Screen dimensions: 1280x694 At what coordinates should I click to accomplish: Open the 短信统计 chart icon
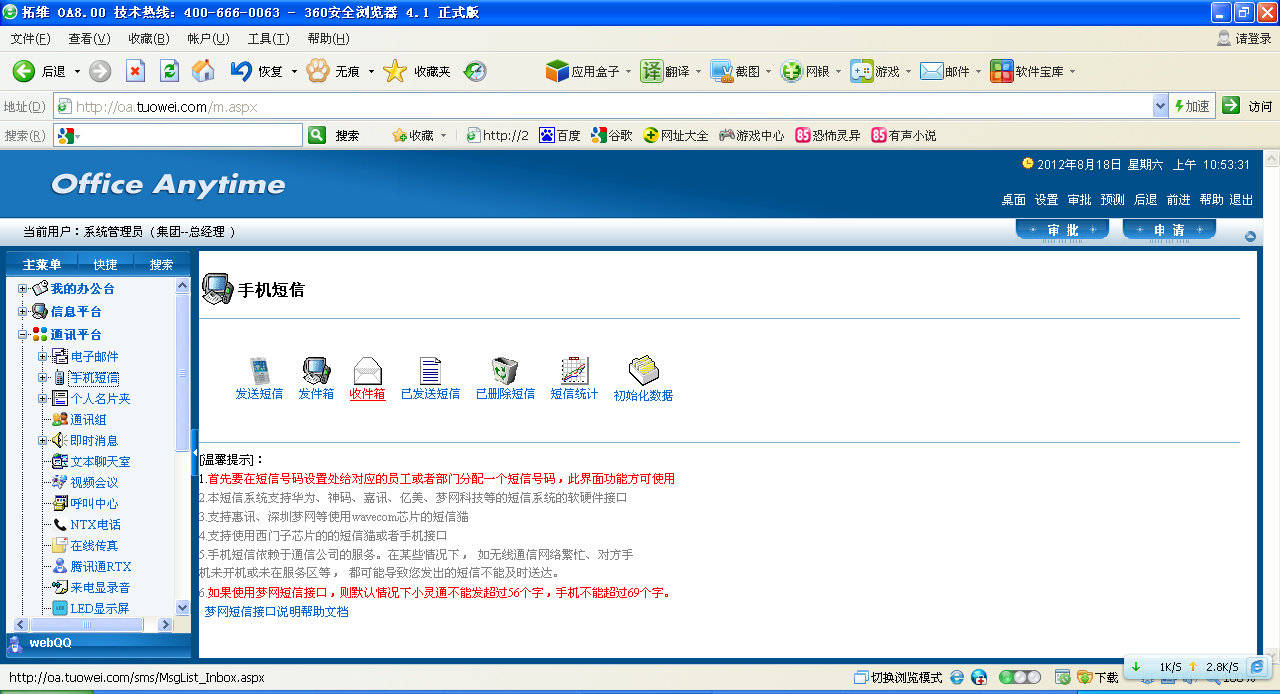(x=574, y=371)
